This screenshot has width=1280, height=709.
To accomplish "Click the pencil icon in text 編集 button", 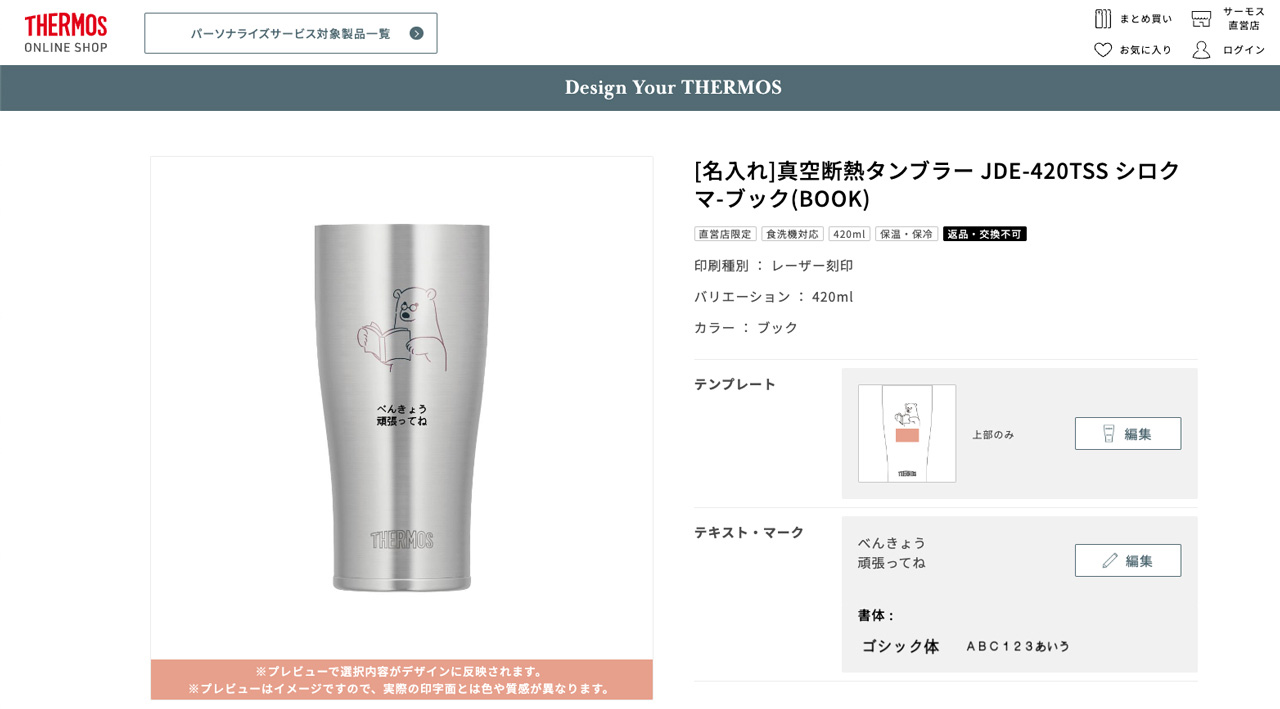I will (x=1110, y=560).
